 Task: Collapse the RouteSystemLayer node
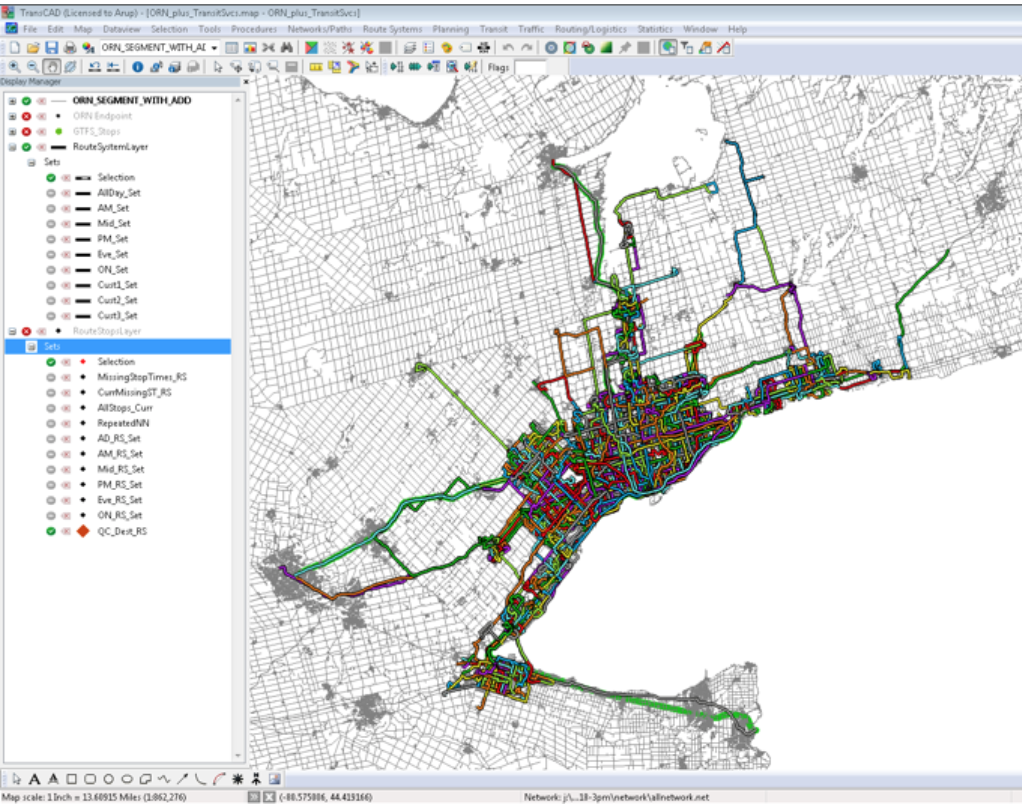[x=12, y=147]
